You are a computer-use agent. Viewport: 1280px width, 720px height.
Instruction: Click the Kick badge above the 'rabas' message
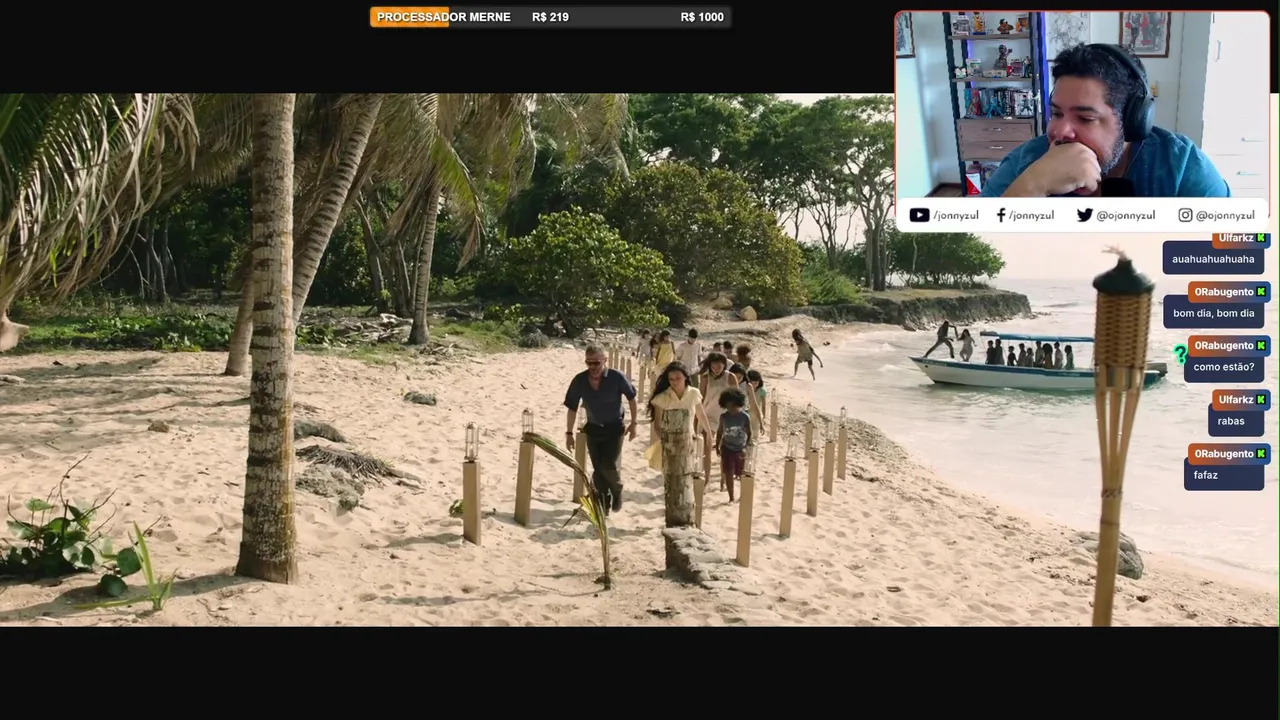(1261, 400)
